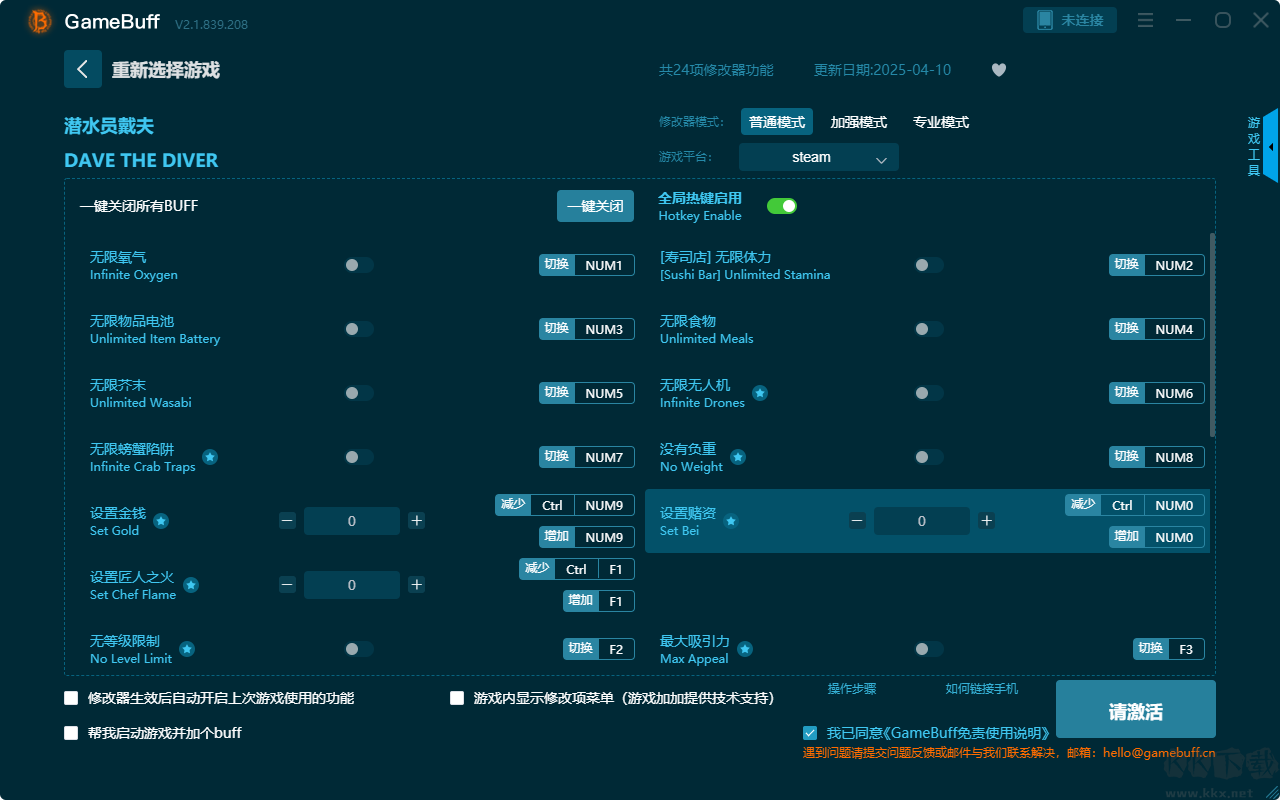This screenshot has width=1280, height=800.
Task: Click the star badge next to 设置匠人之火
Action: pyautogui.click(x=191, y=585)
